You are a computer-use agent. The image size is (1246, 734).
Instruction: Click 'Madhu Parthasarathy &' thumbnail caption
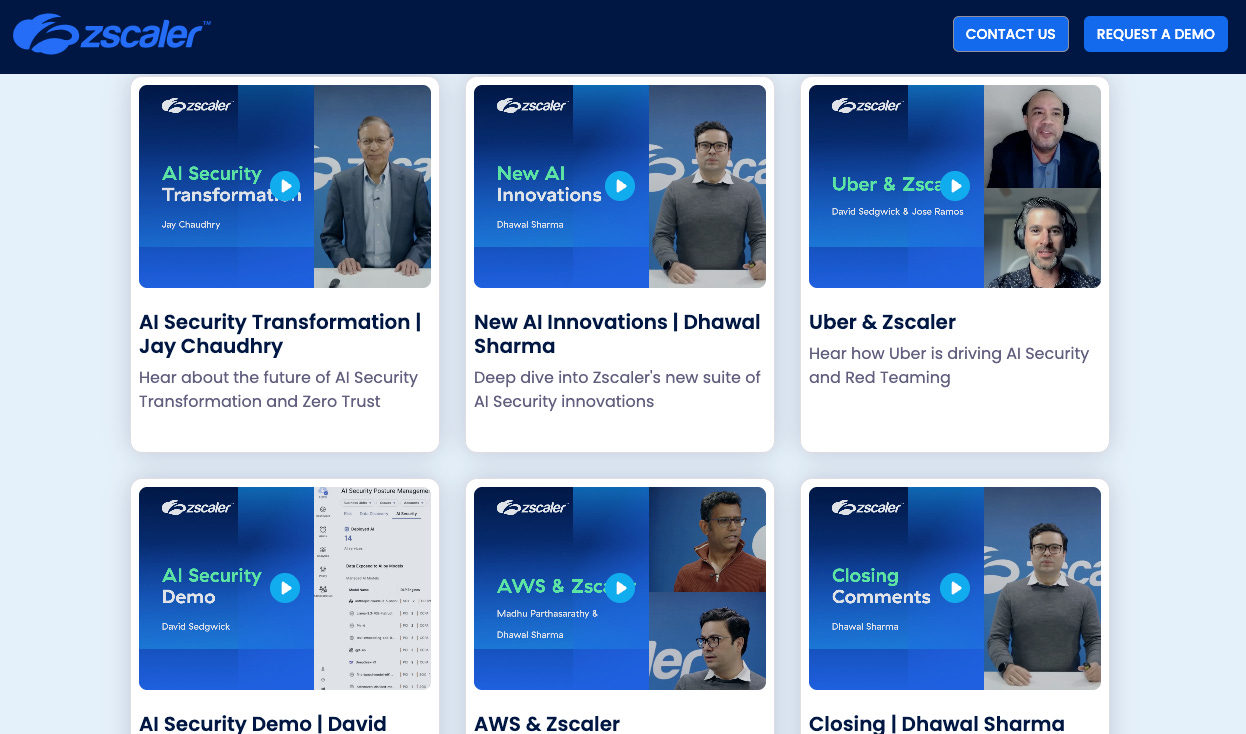point(547,614)
